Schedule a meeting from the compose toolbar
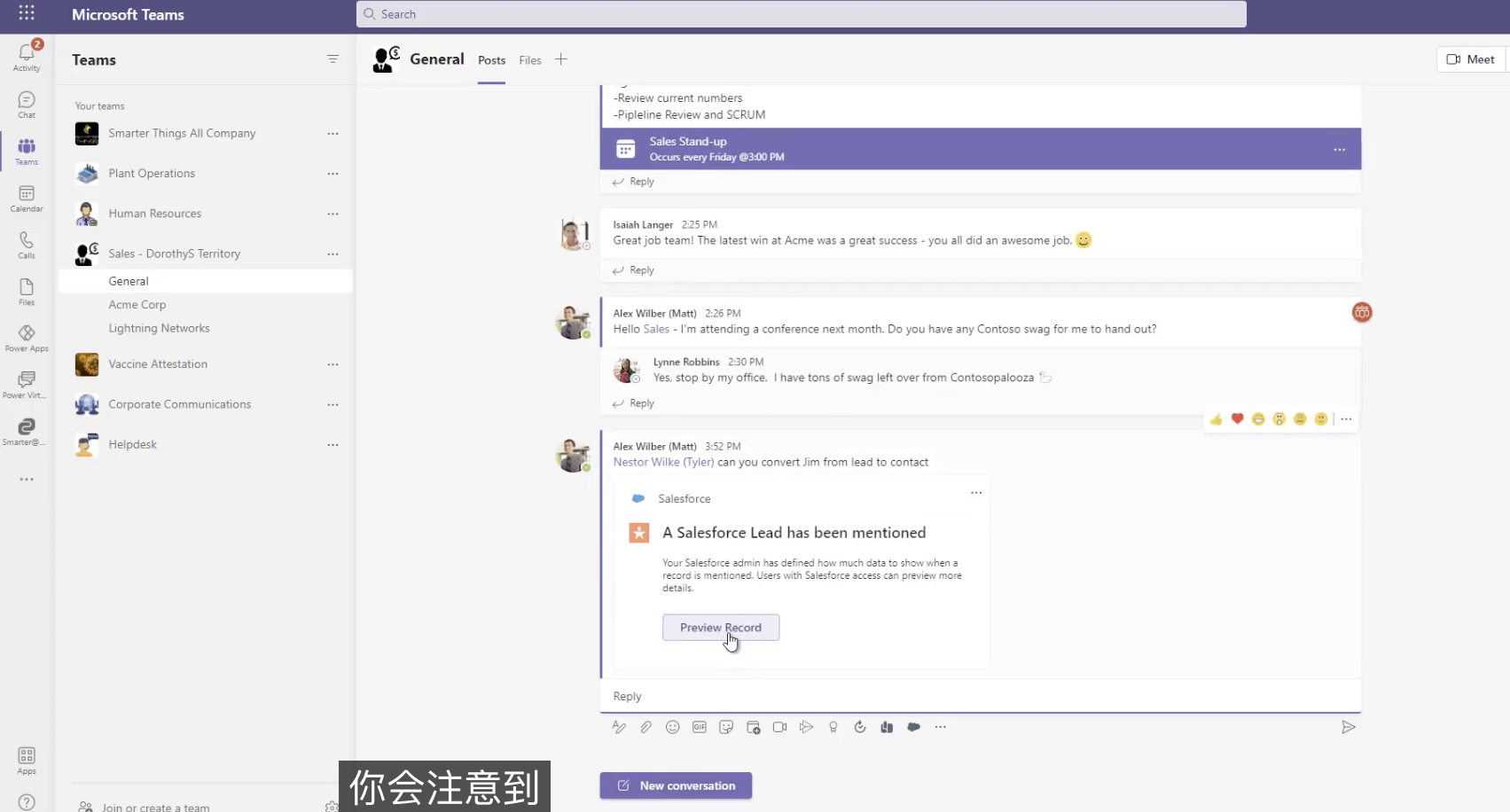This screenshot has height=812, width=1510. point(753,727)
